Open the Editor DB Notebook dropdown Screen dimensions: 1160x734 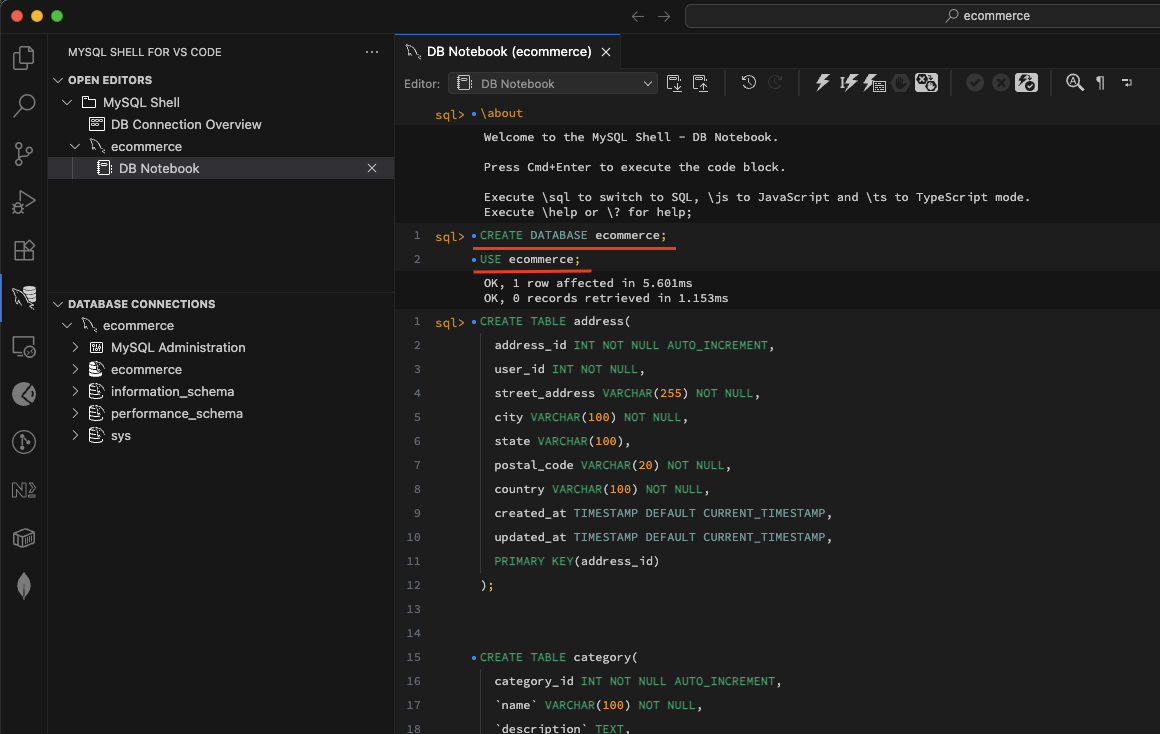(x=553, y=83)
